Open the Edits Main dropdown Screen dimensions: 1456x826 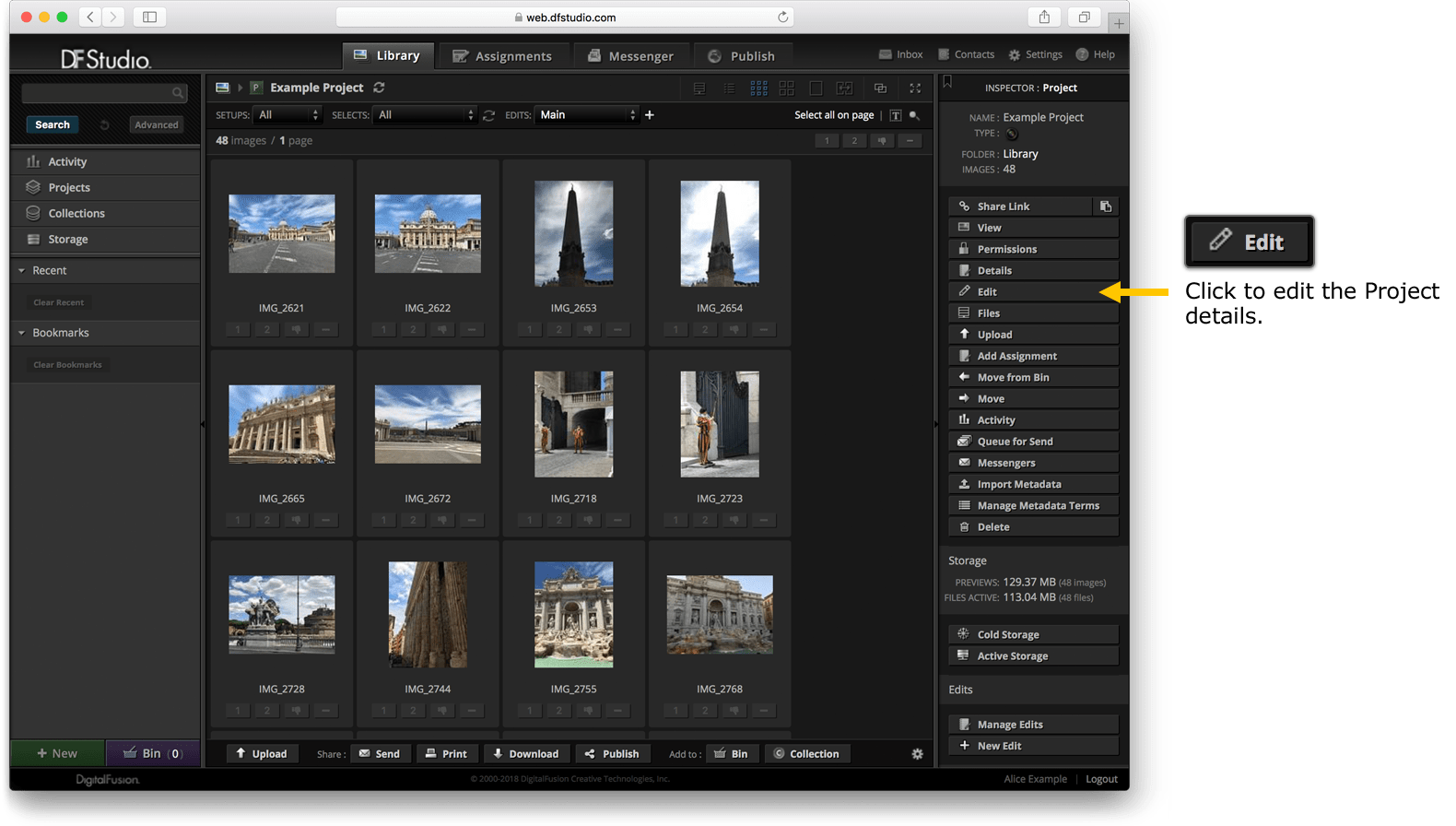click(x=587, y=115)
